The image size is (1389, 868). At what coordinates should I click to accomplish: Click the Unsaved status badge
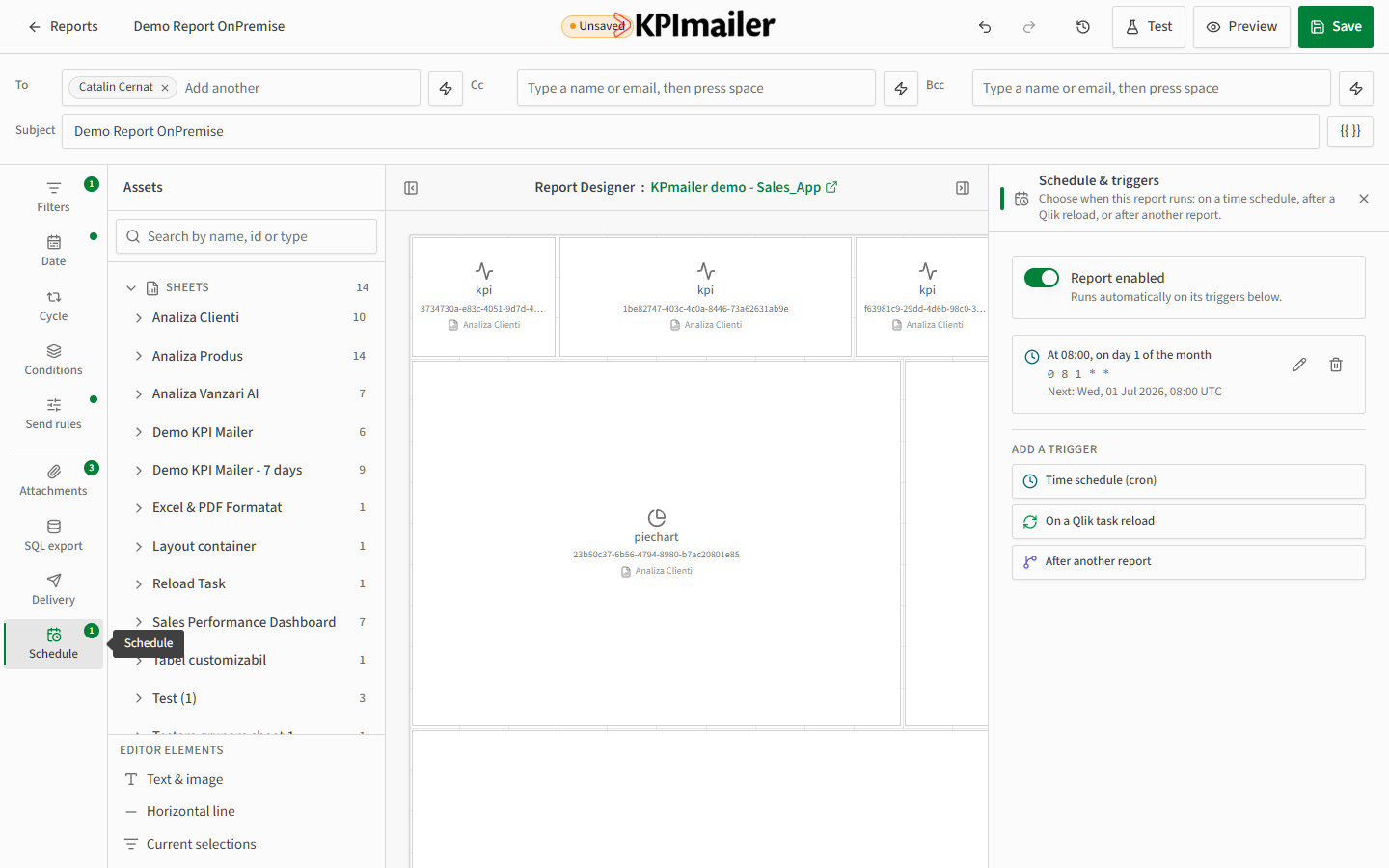[x=596, y=26]
